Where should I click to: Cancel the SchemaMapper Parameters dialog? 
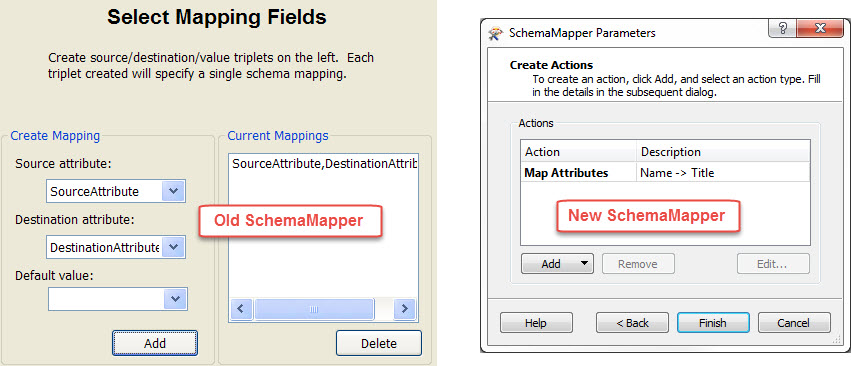pyautogui.click(x=793, y=323)
